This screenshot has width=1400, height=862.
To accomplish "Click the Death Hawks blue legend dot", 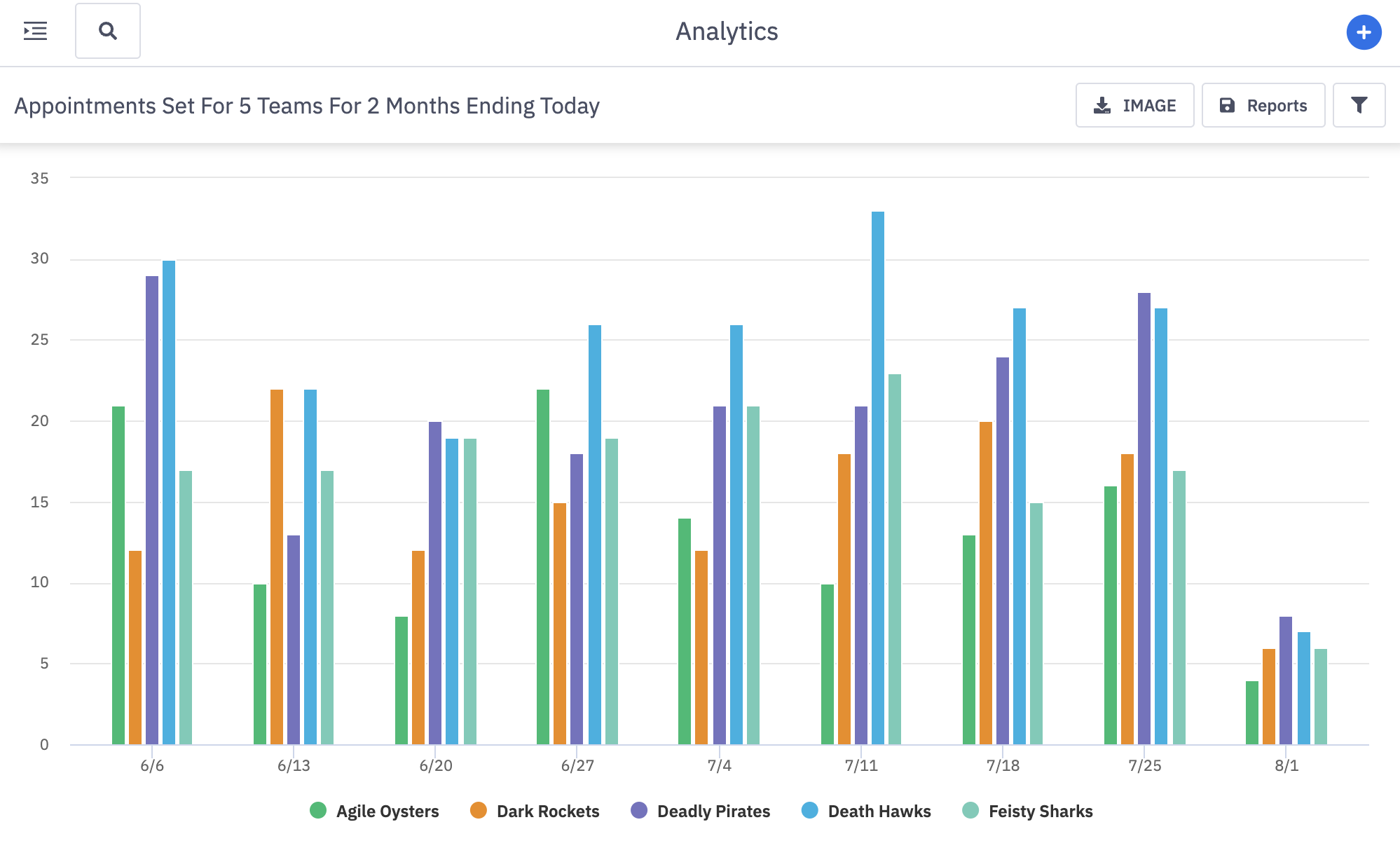I will coord(810,811).
